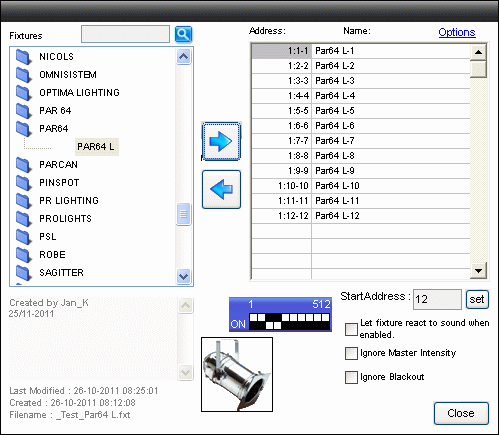The width and height of the screenshot is (499, 435).
Task: Open the NICOLS folder icon
Action: click(23, 57)
